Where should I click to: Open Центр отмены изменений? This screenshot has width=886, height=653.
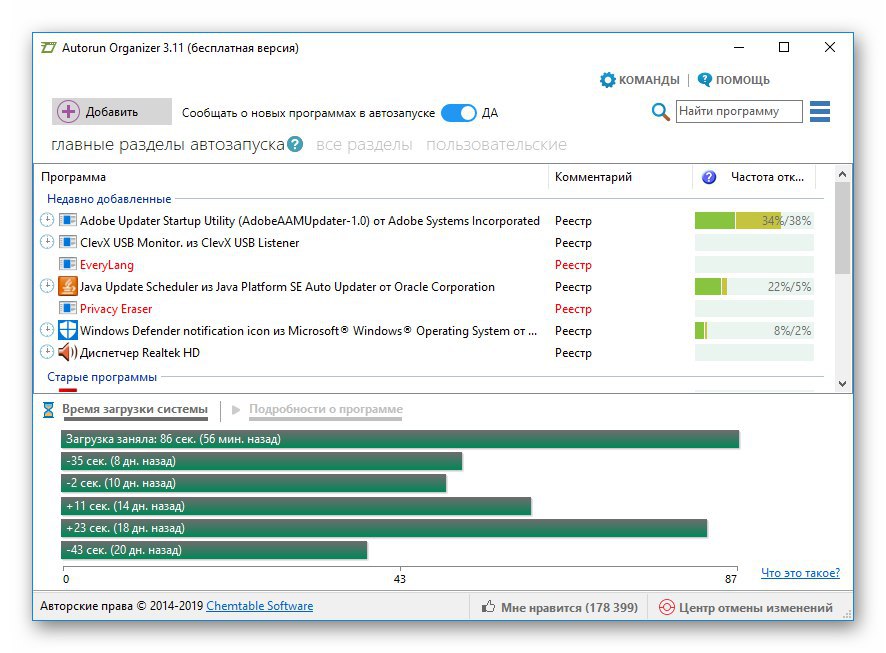[x=746, y=607]
